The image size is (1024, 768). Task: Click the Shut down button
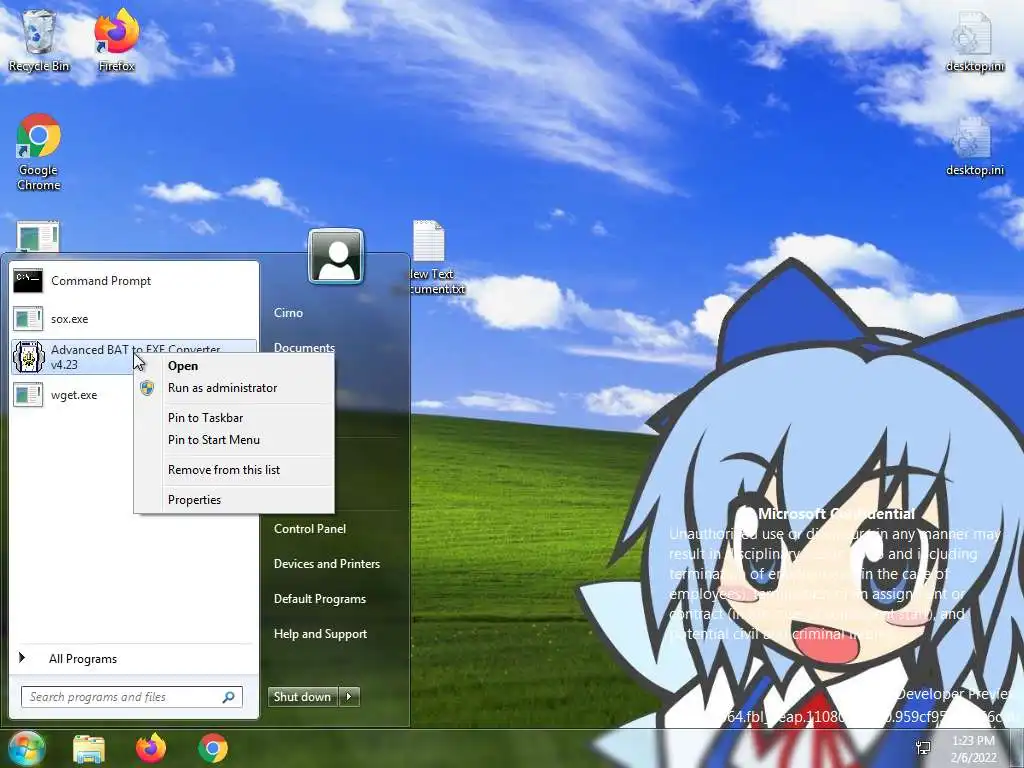click(x=303, y=697)
